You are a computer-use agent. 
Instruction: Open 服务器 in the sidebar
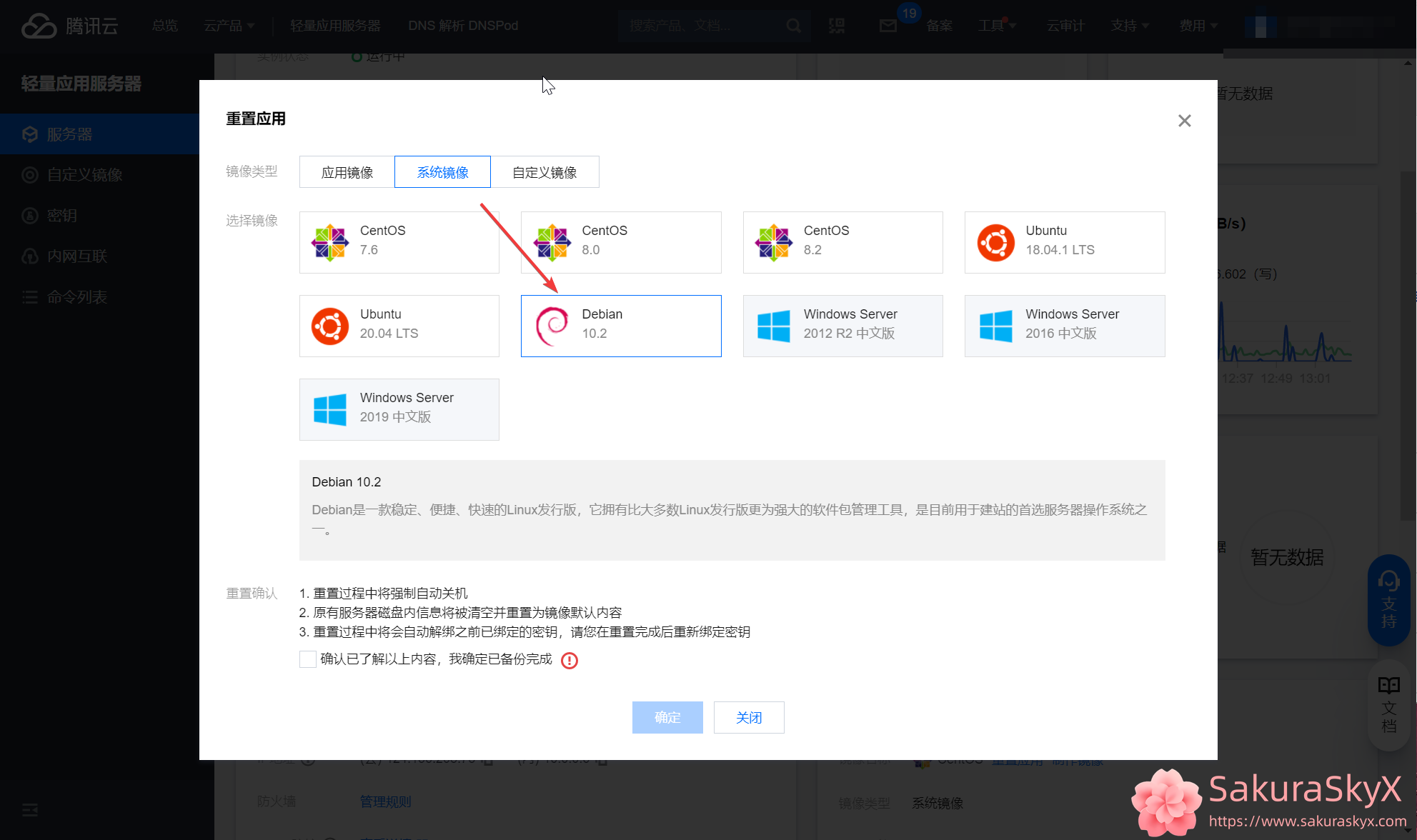pos(100,134)
